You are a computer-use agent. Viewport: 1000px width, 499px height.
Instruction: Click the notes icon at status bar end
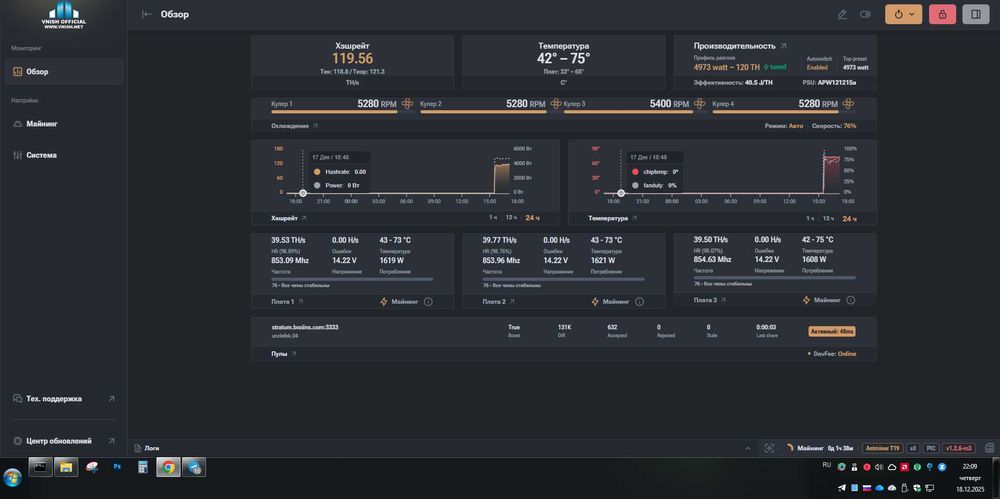[x=989, y=448]
